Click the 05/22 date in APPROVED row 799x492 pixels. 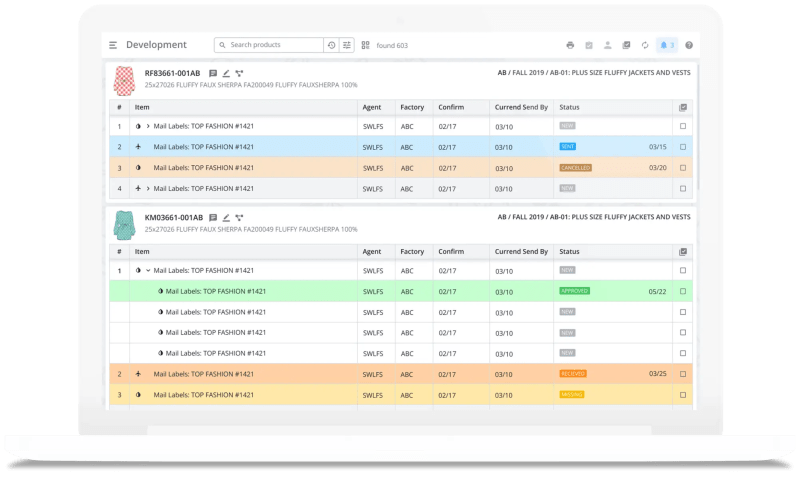657,292
